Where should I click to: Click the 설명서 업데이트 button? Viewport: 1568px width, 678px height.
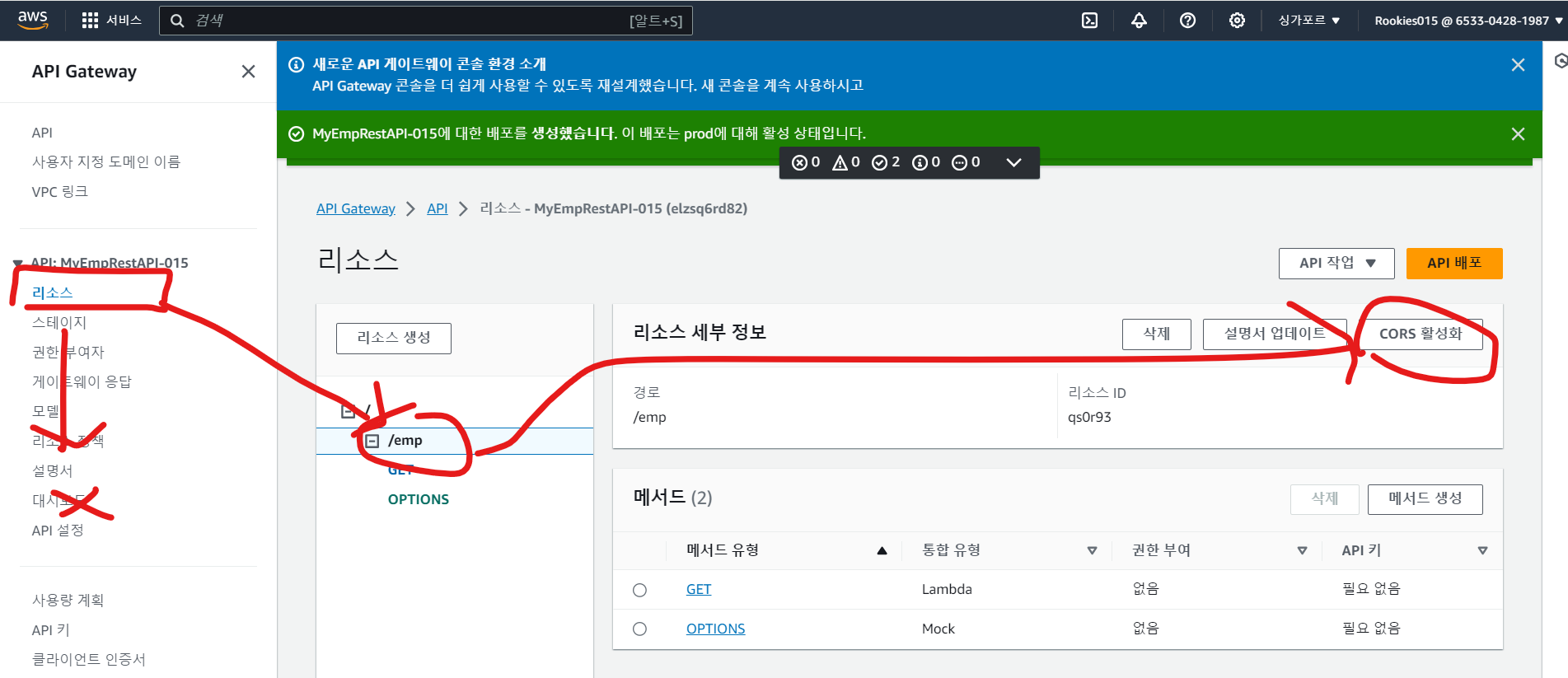click(1275, 334)
